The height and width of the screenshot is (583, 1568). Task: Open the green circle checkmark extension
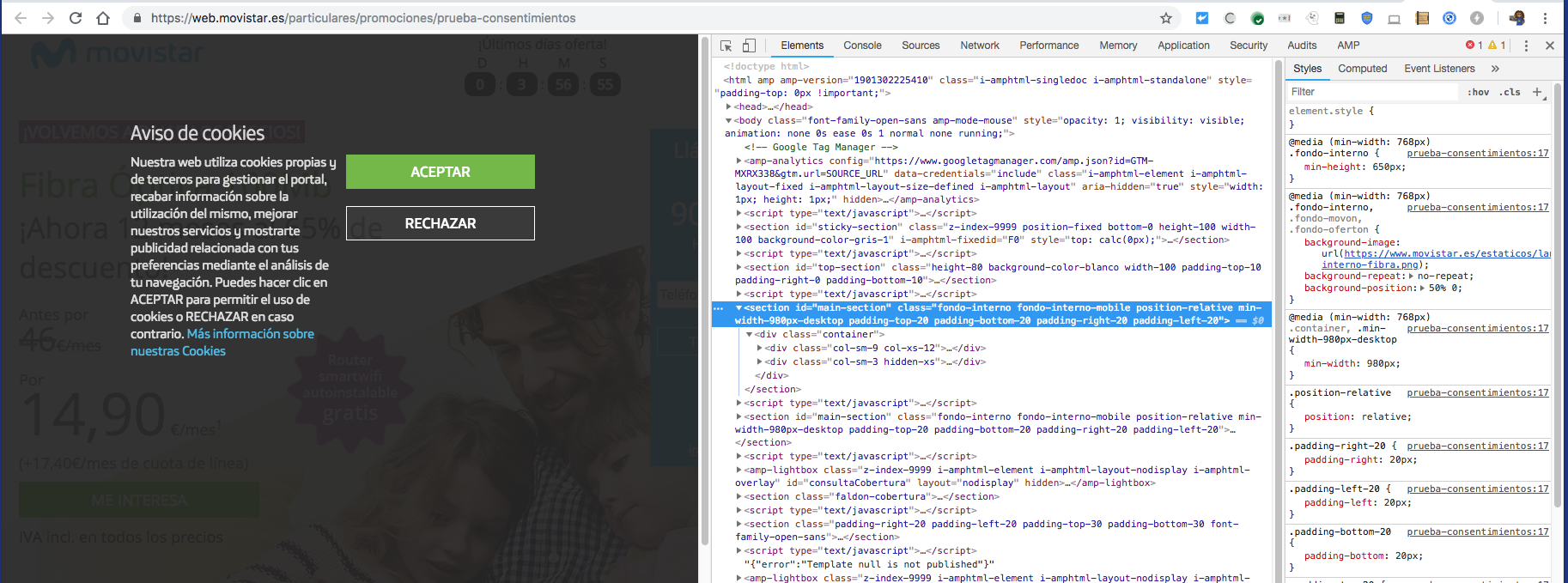point(1257,18)
